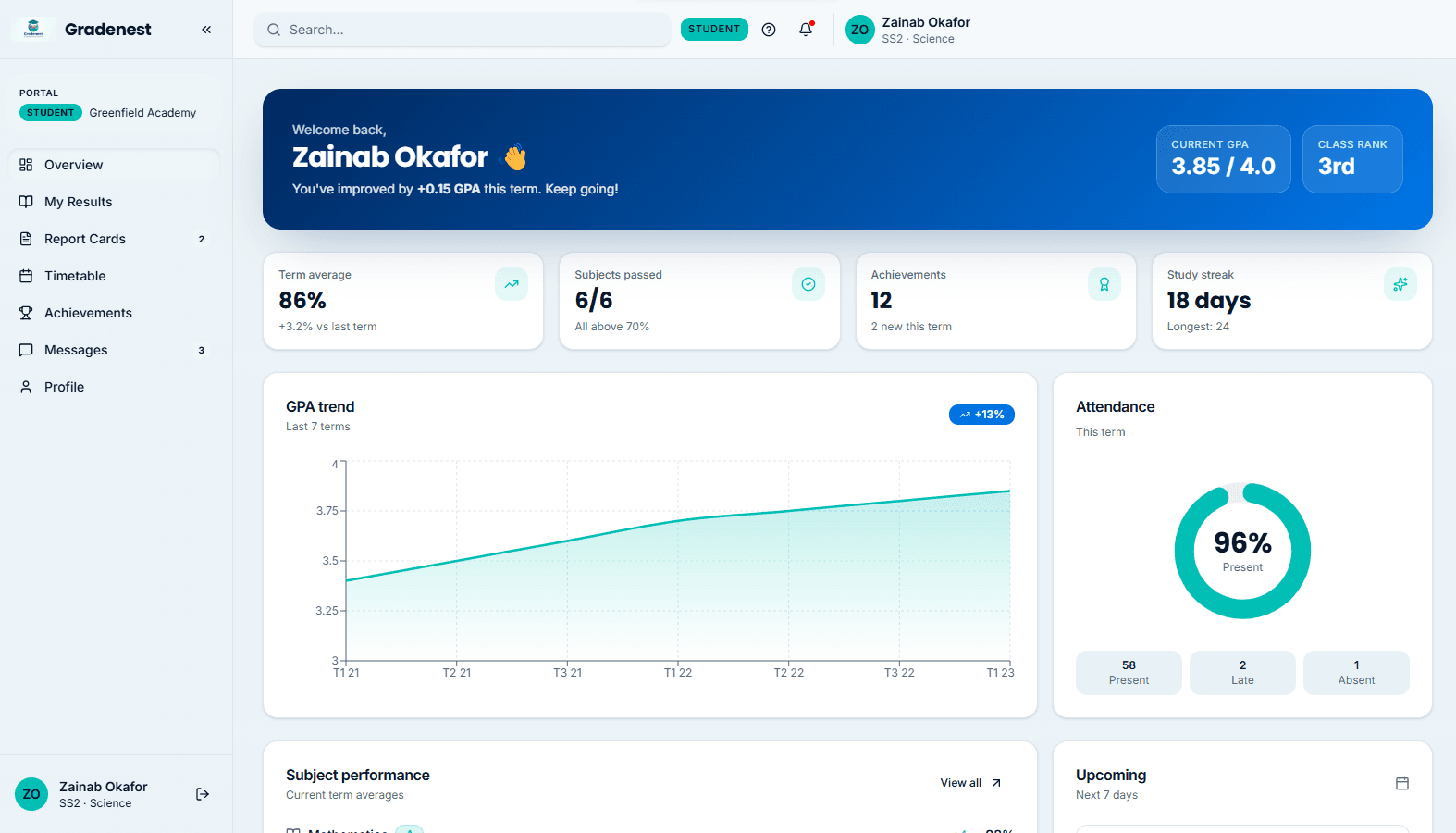Focus the Search input field

463,30
